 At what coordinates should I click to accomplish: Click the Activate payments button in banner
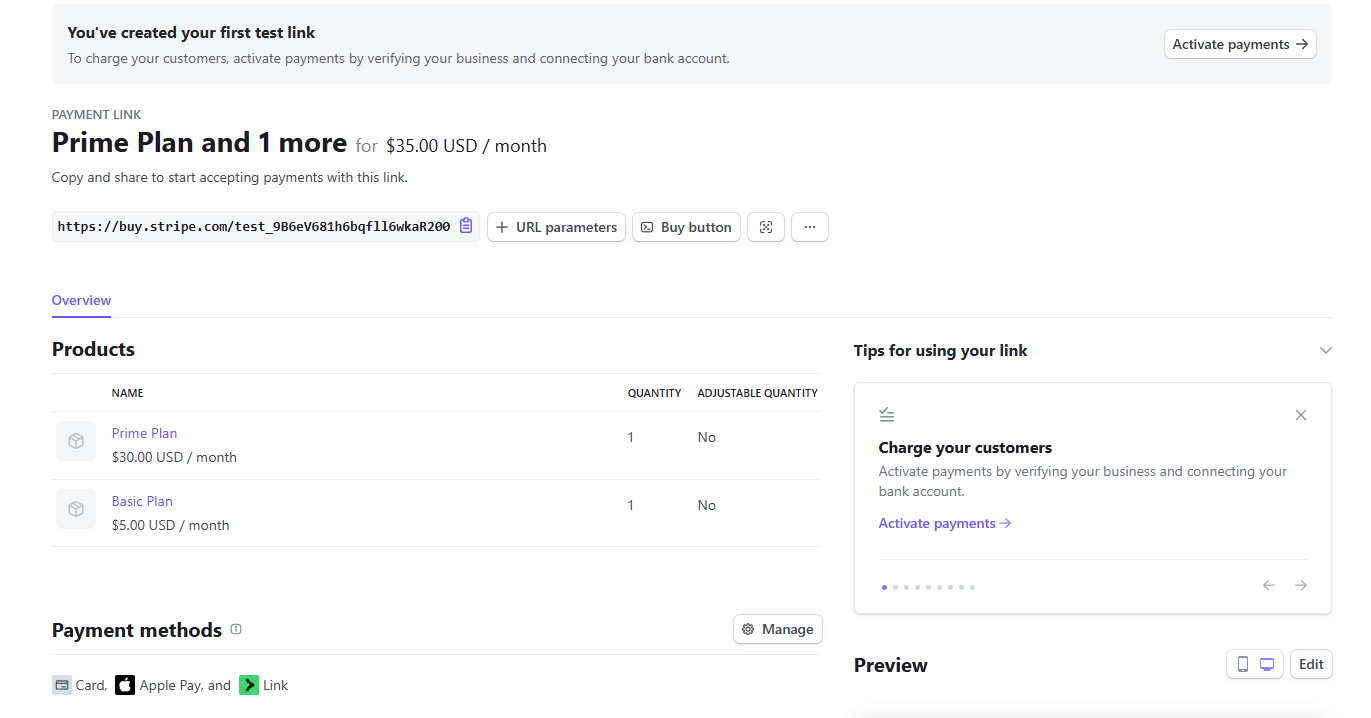[x=1240, y=44]
